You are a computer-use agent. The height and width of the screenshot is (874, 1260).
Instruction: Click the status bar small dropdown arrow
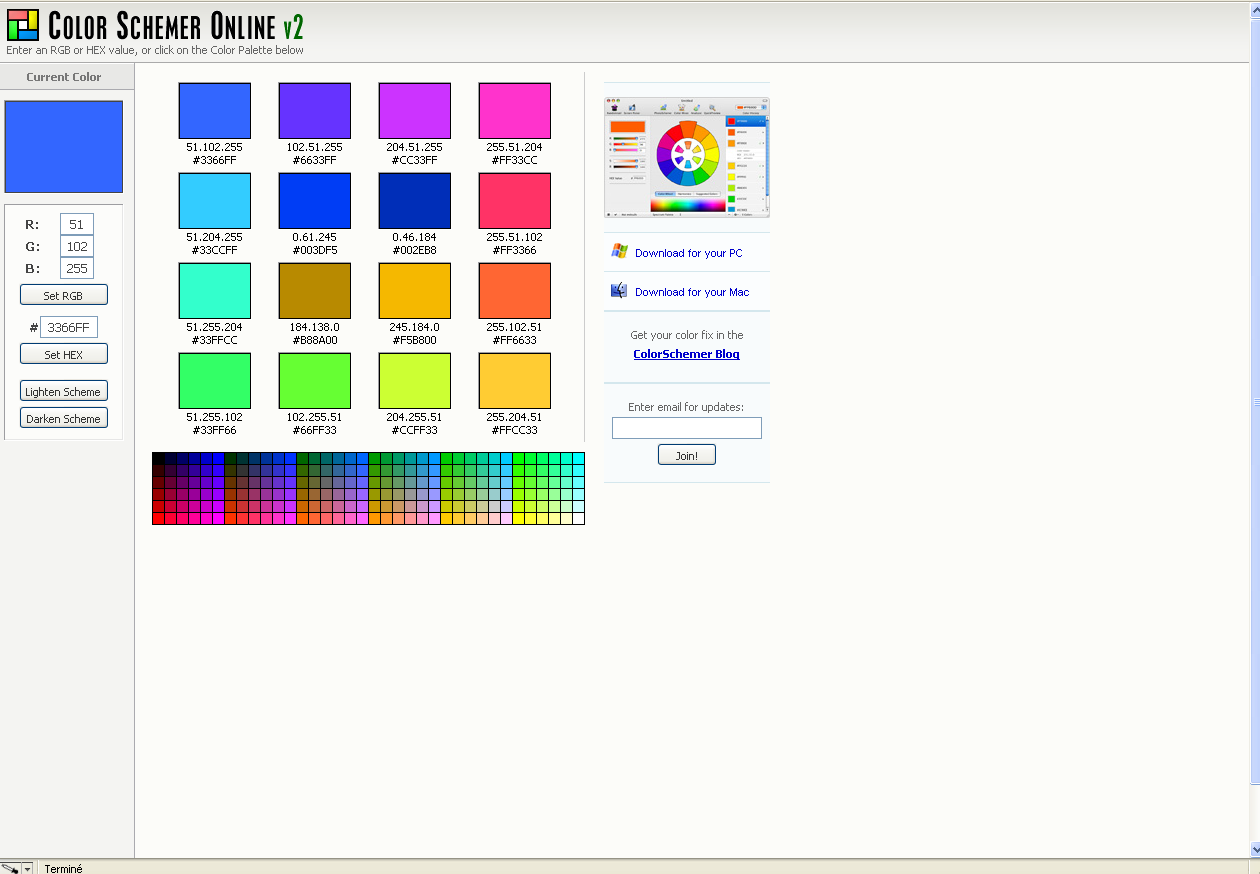pos(28,869)
